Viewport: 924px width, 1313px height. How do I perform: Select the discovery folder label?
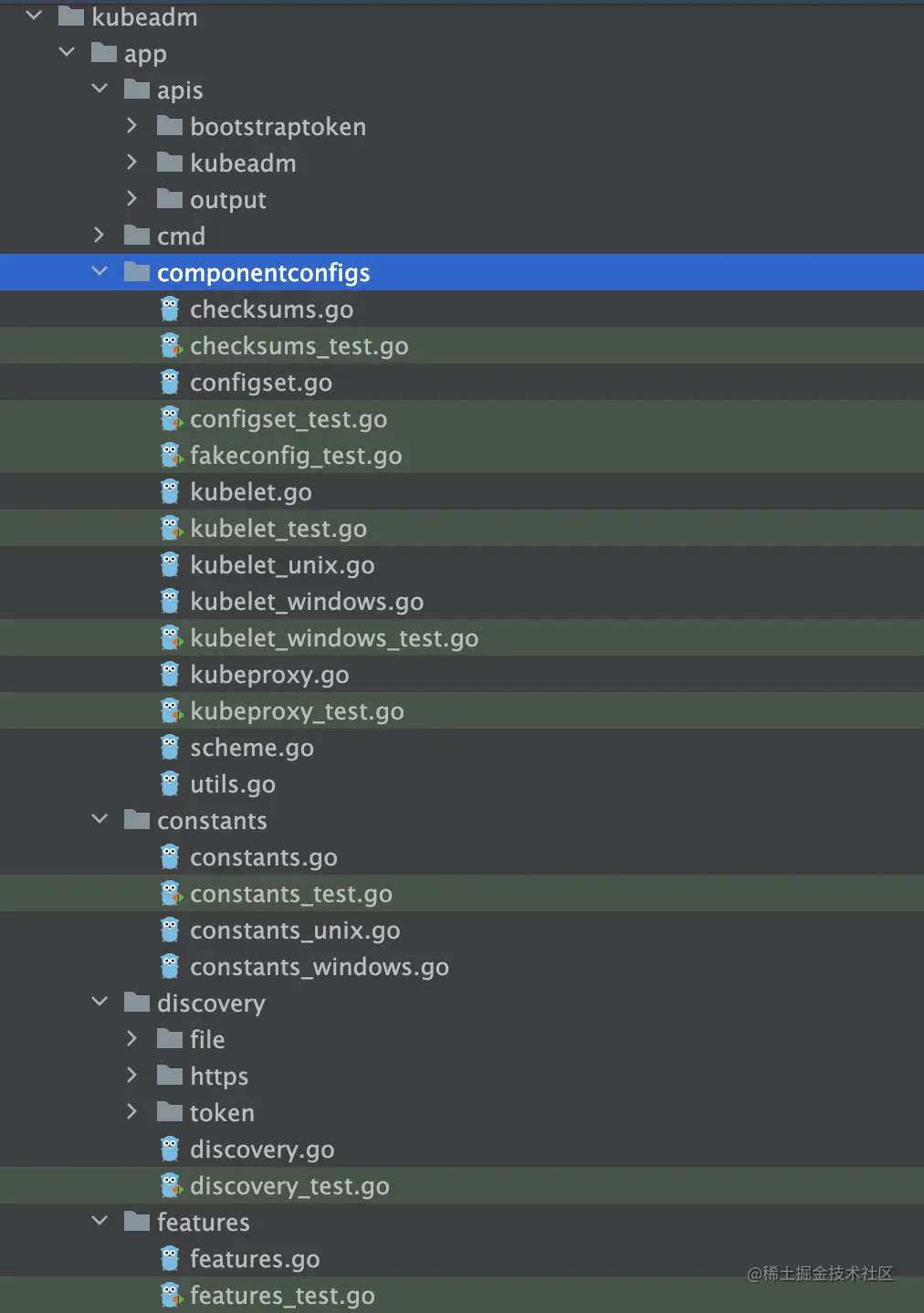tap(211, 1003)
